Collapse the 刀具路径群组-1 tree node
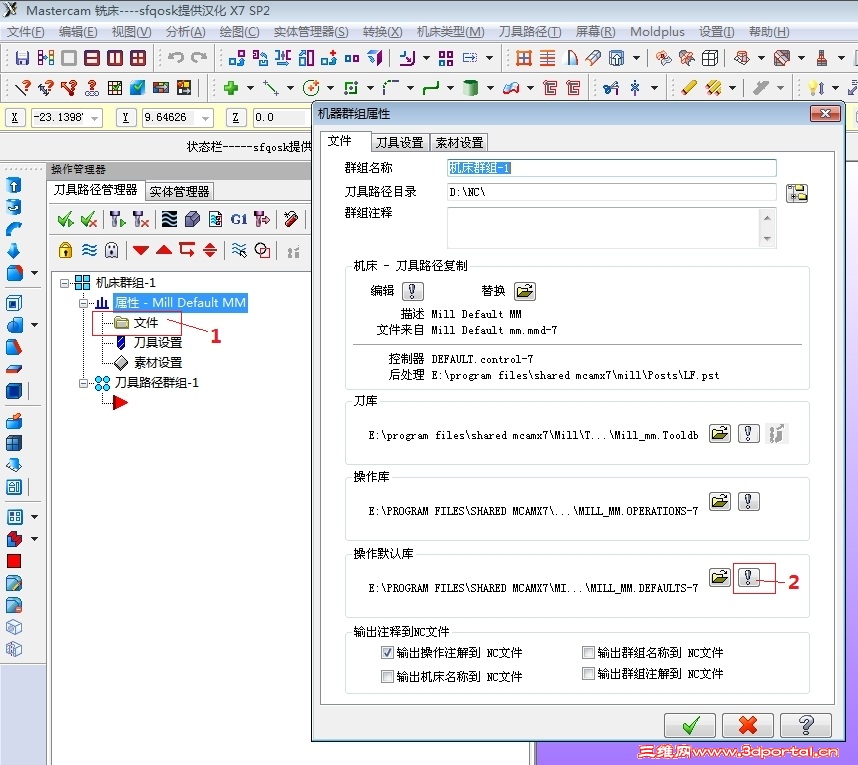 (x=84, y=383)
